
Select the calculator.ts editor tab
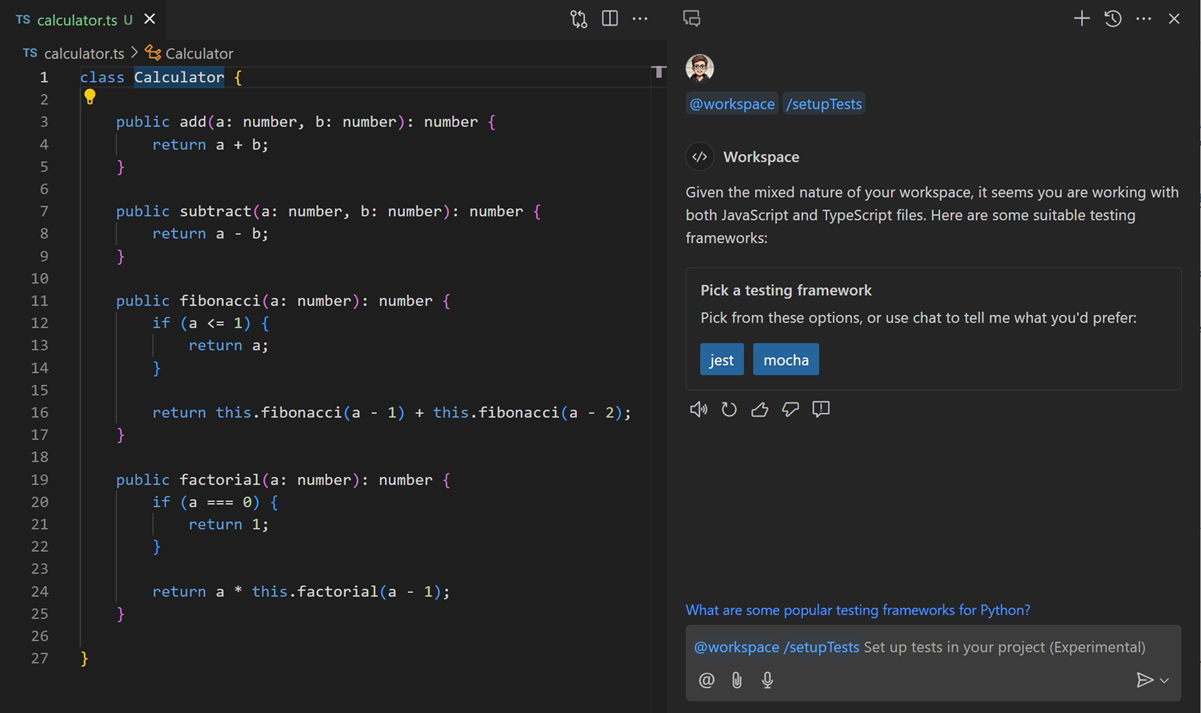tap(80, 18)
